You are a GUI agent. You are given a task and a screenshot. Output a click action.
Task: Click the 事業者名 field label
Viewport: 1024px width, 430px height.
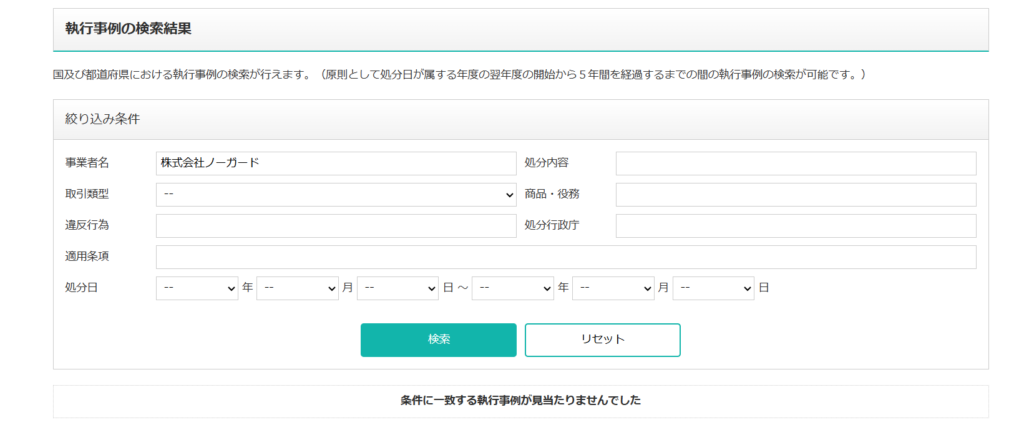(87, 163)
